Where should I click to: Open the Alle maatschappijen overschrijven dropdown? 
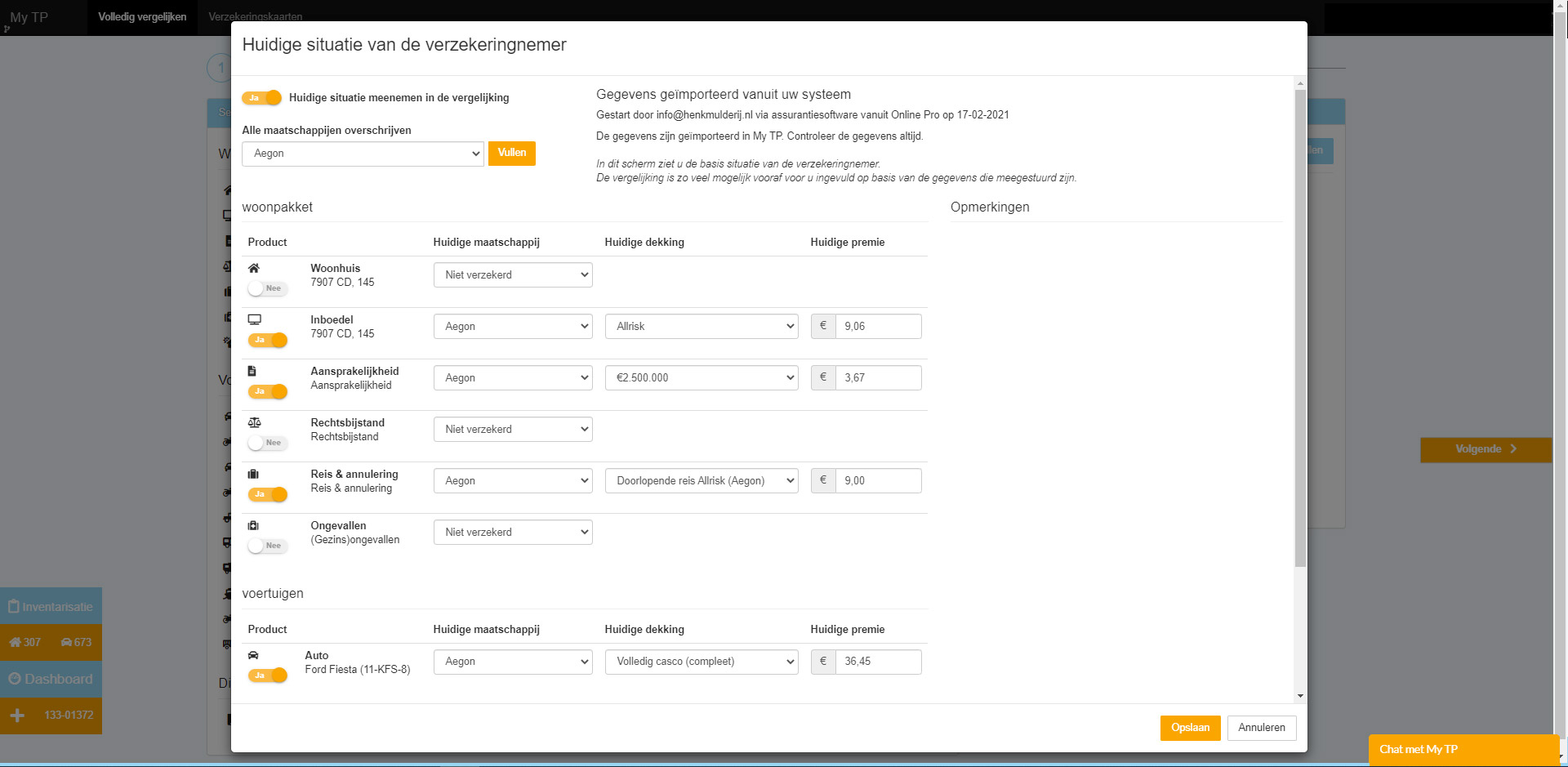coord(363,154)
